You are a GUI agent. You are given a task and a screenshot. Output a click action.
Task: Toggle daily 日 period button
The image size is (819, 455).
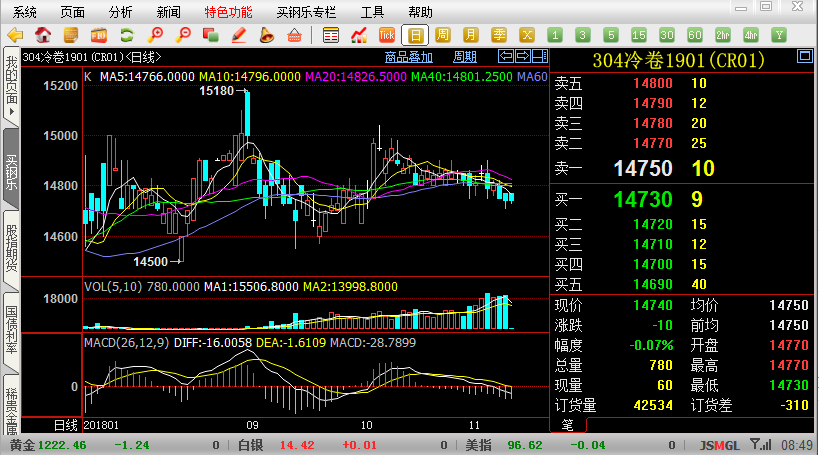coord(415,36)
